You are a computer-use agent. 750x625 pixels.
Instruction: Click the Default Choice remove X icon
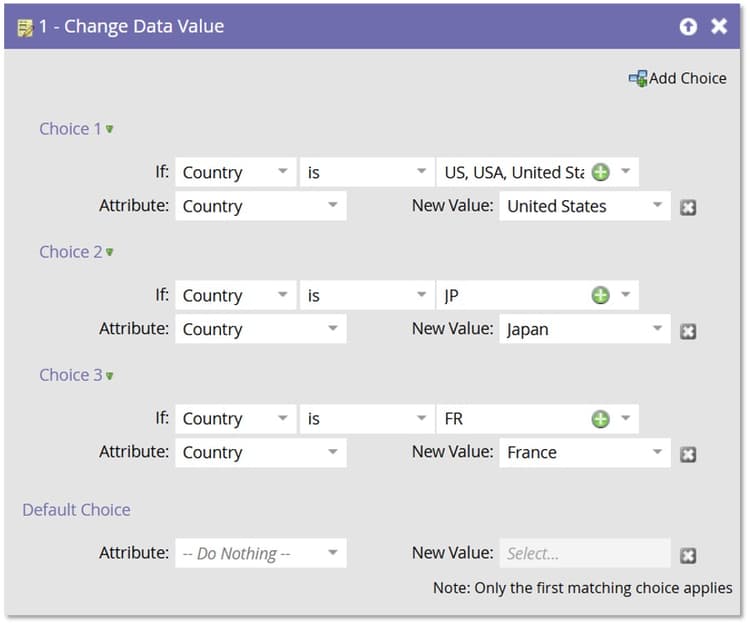(688, 555)
